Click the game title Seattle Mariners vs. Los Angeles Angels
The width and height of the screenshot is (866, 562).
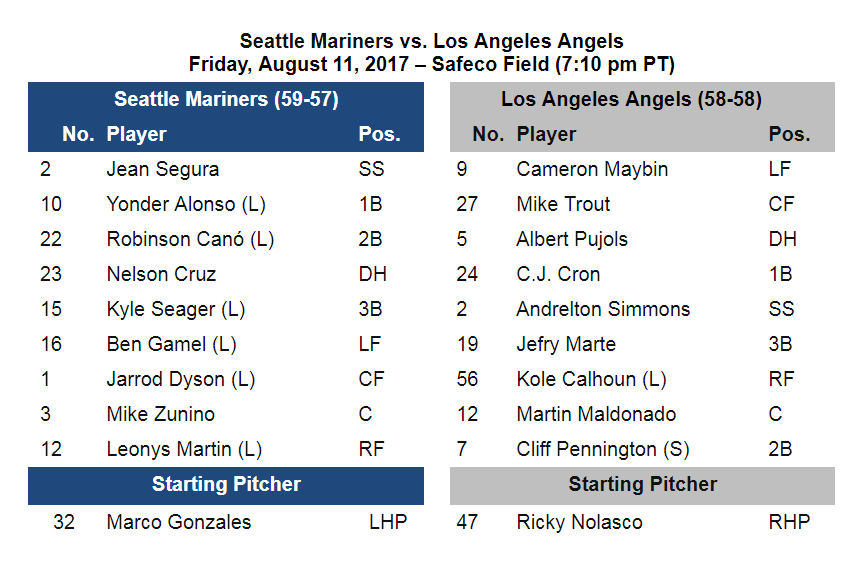click(x=431, y=41)
